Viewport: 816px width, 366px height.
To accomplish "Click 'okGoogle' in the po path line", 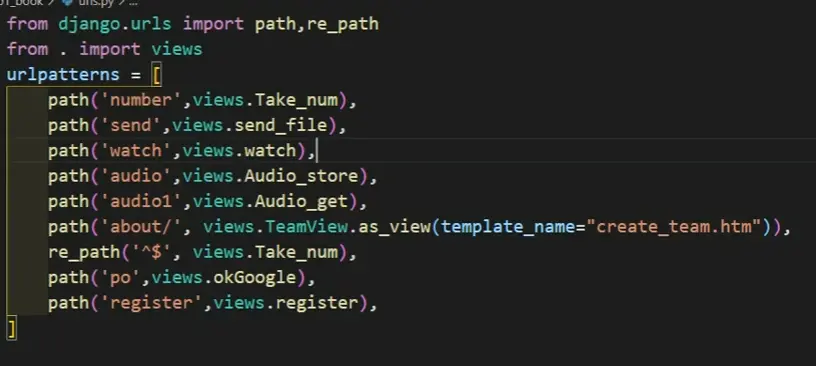I will 254,277.
